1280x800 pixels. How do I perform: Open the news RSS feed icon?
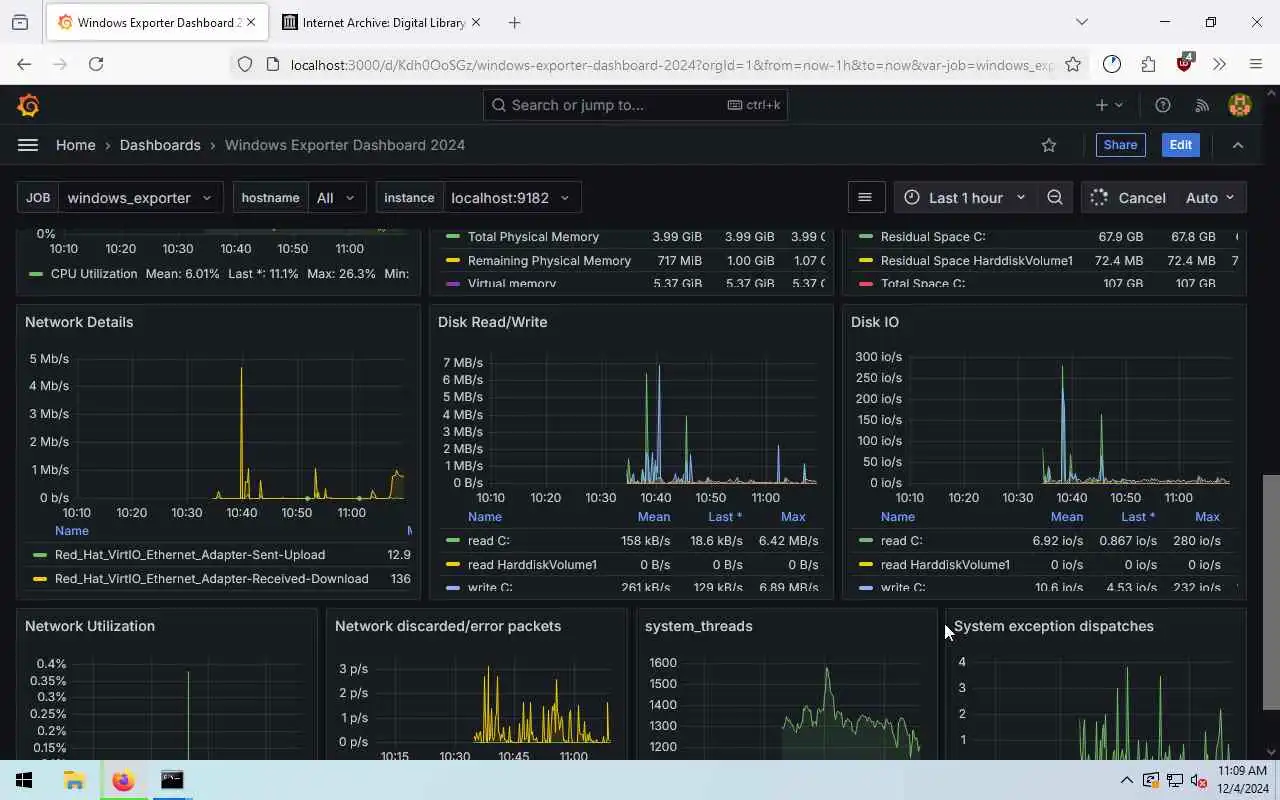(x=1202, y=105)
